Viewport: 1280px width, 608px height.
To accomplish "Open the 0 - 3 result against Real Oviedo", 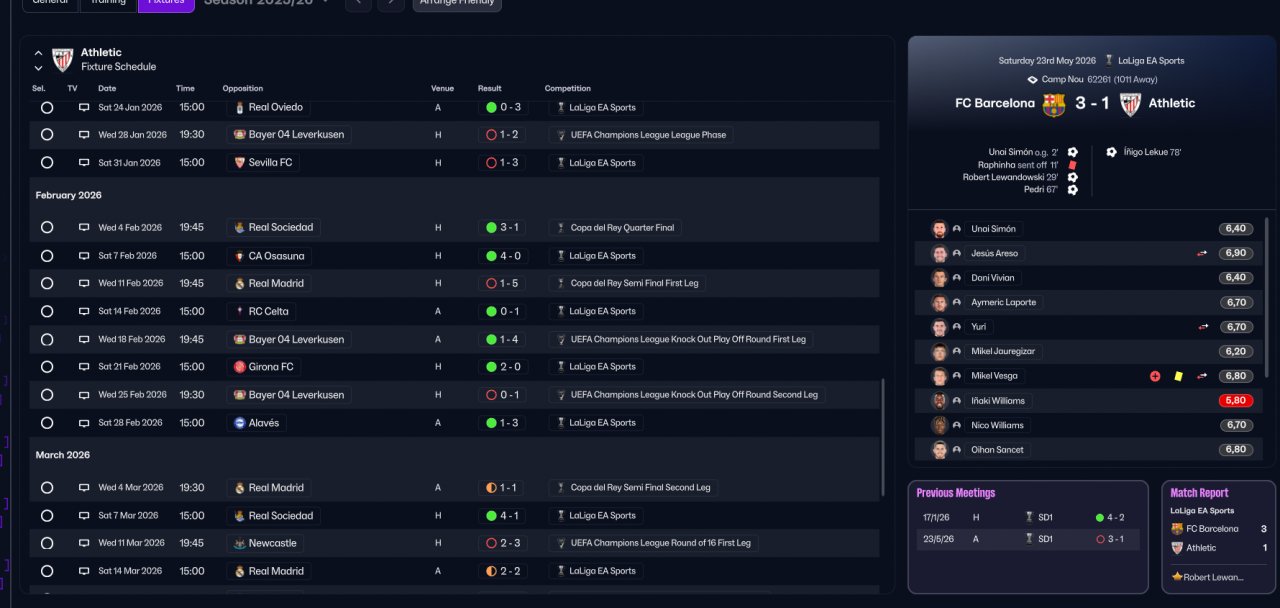I will point(503,107).
